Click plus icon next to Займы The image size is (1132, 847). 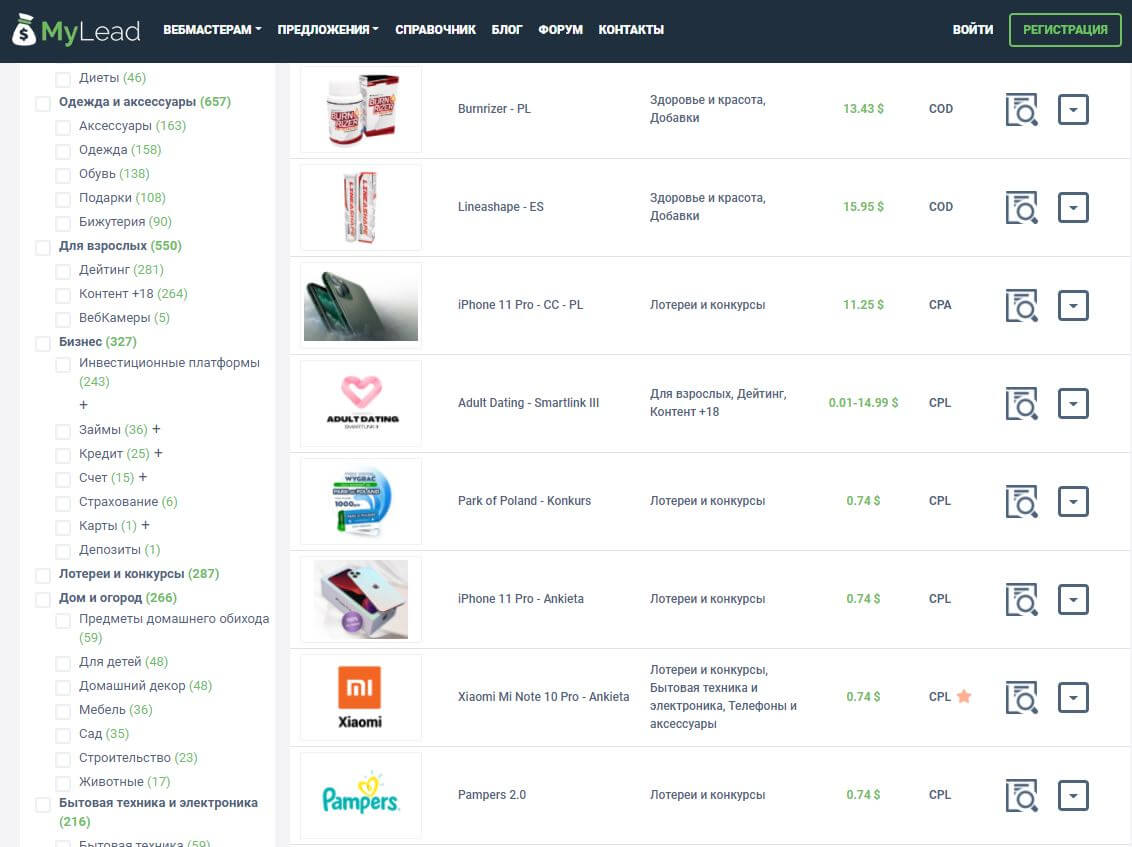pos(156,429)
